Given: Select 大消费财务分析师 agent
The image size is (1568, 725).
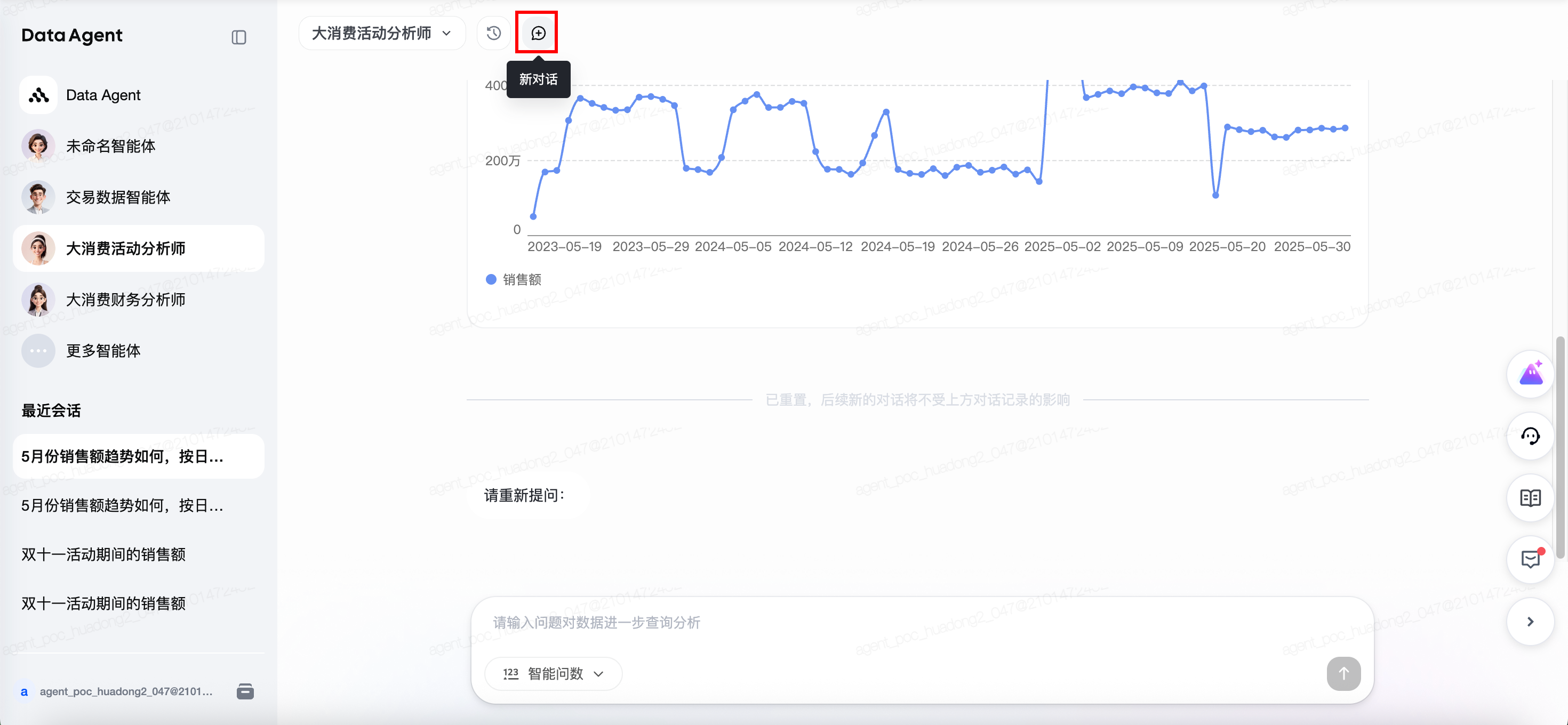Looking at the screenshot, I should pos(125,299).
